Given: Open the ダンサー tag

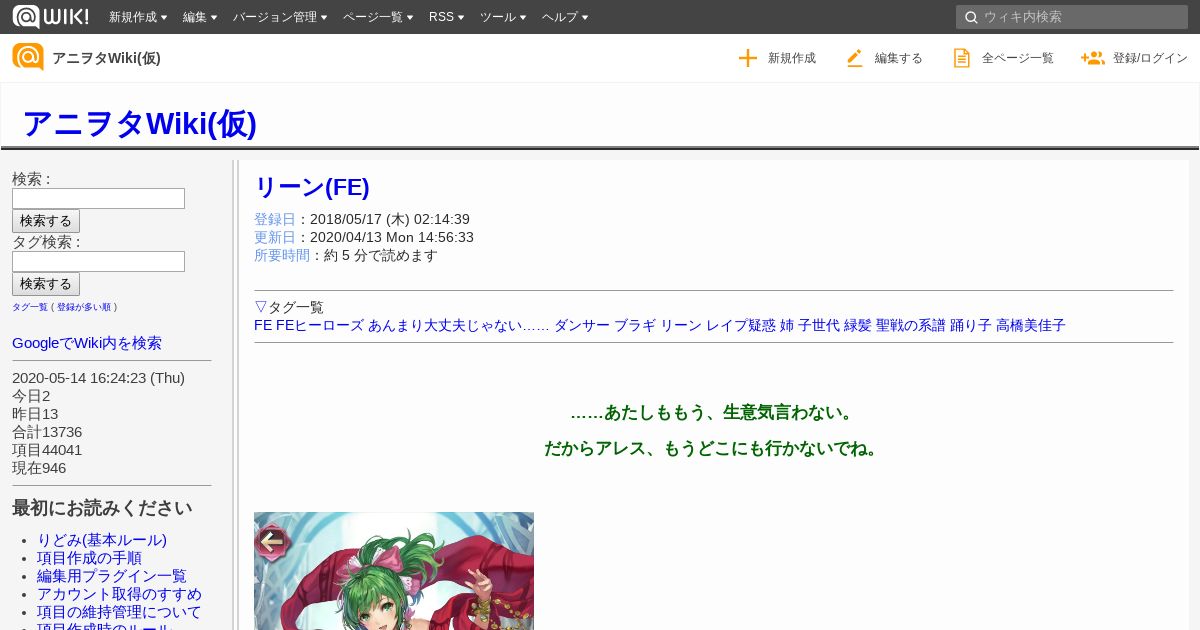Looking at the screenshot, I should point(582,325).
